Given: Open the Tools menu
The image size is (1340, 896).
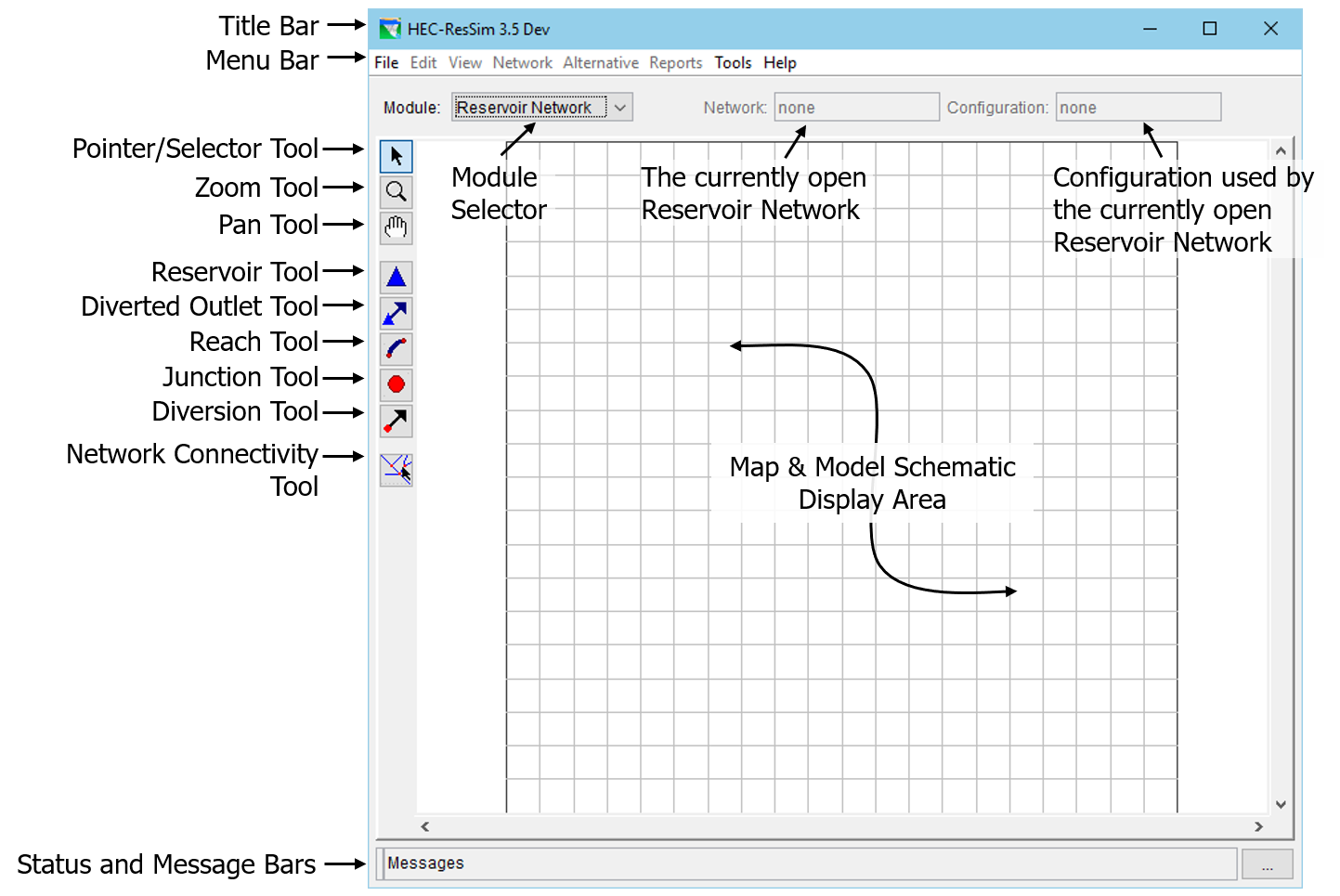Looking at the screenshot, I should 733,63.
